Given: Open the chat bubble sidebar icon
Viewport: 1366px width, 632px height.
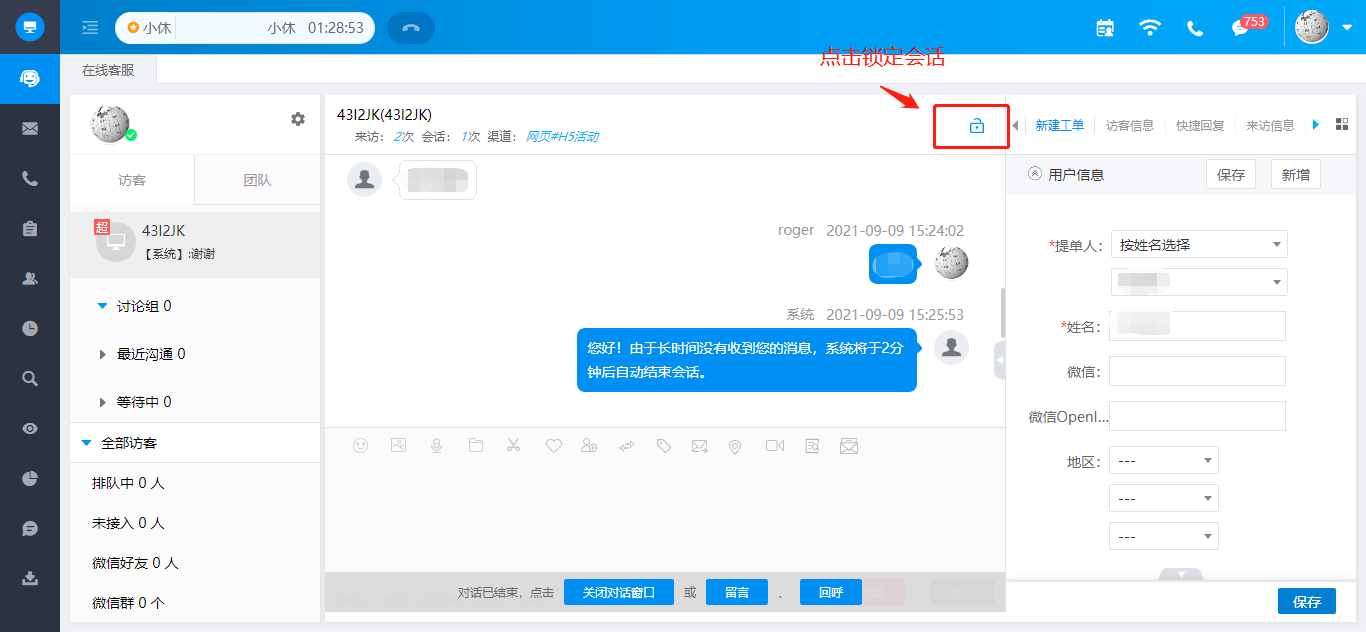Looking at the screenshot, I should [x=30, y=528].
